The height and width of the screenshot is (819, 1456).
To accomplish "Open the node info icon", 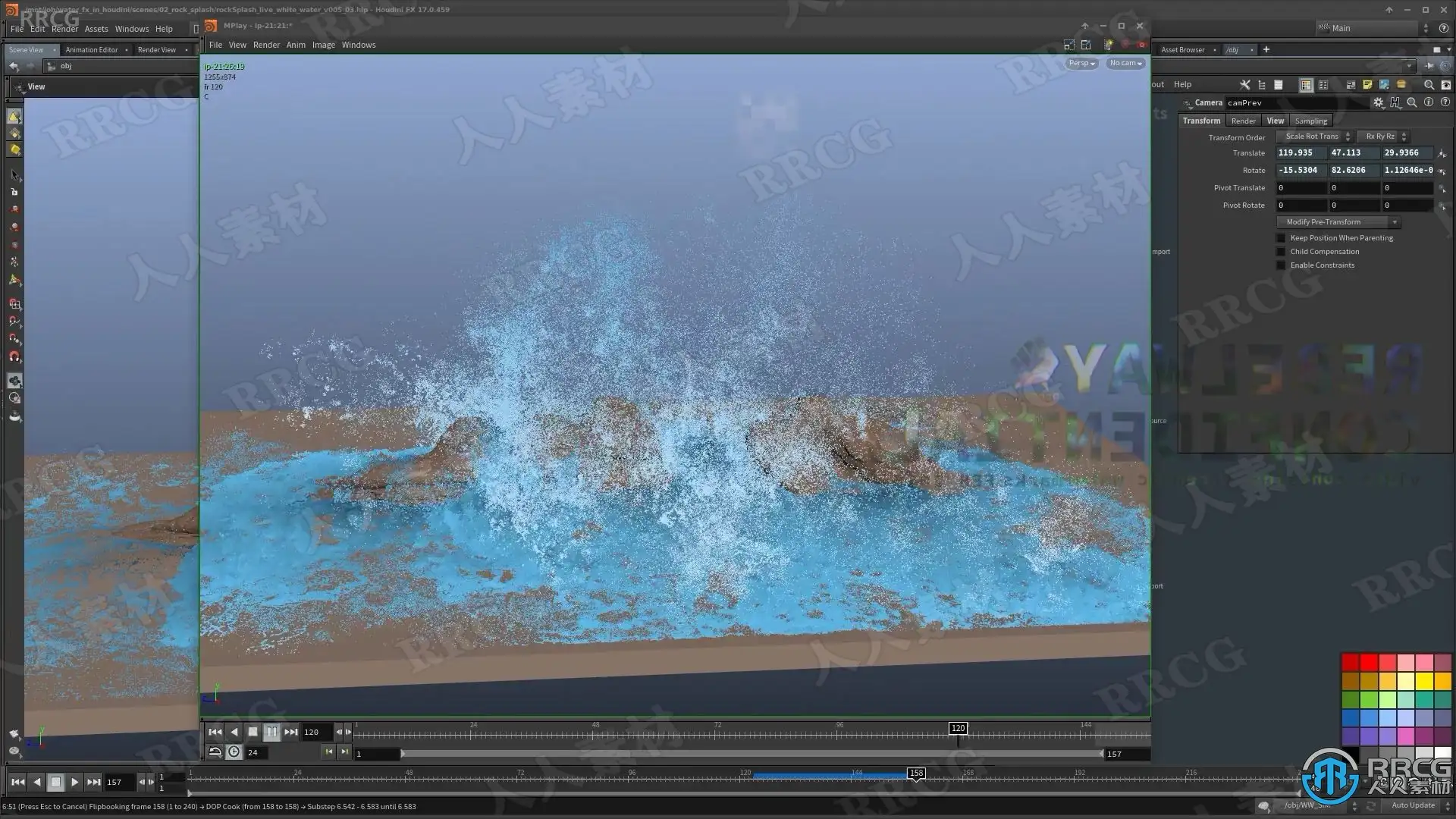I will click(1429, 102).
